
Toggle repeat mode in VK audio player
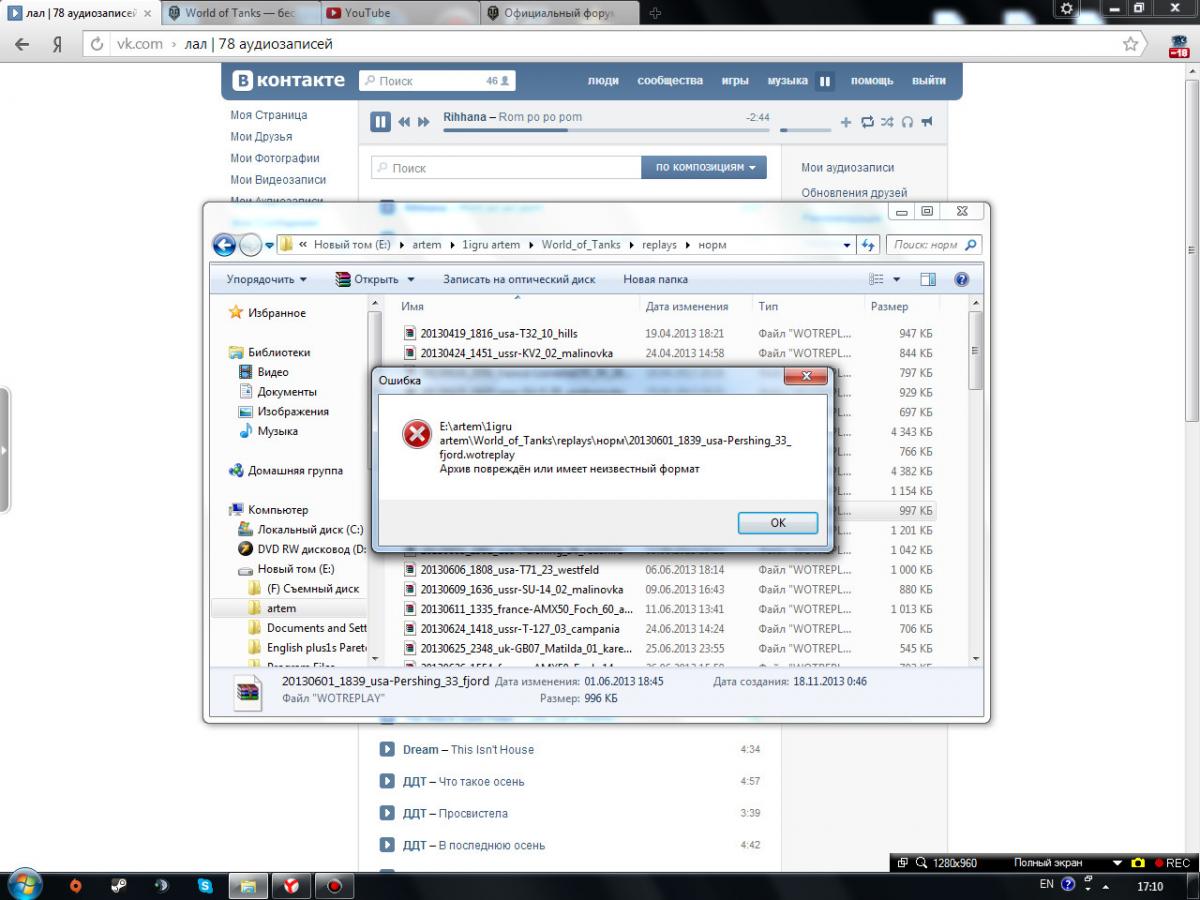tap(867, 122)
